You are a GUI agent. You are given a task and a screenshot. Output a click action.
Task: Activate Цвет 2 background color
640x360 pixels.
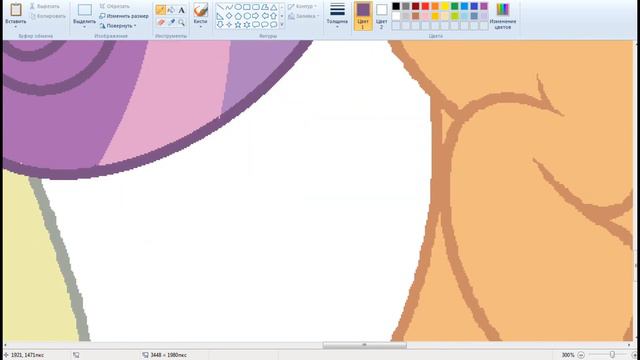[382, 16]
